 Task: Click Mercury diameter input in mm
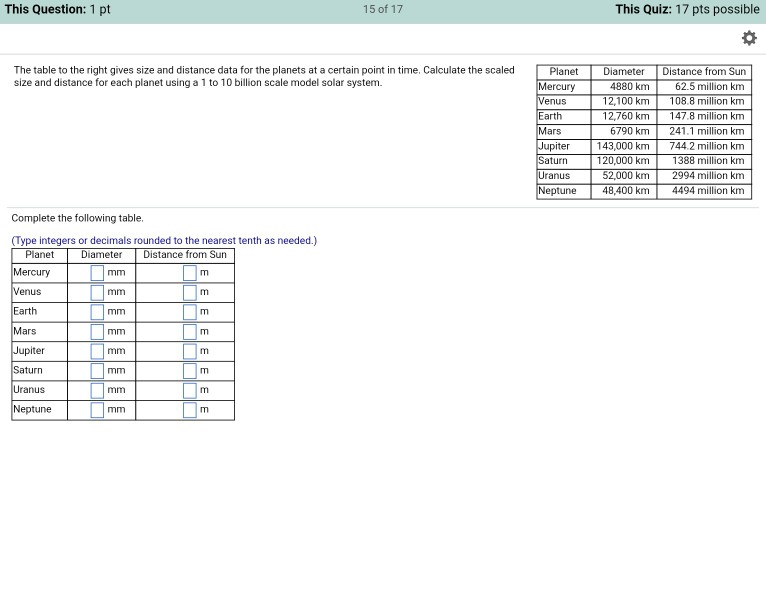(97, 273)
